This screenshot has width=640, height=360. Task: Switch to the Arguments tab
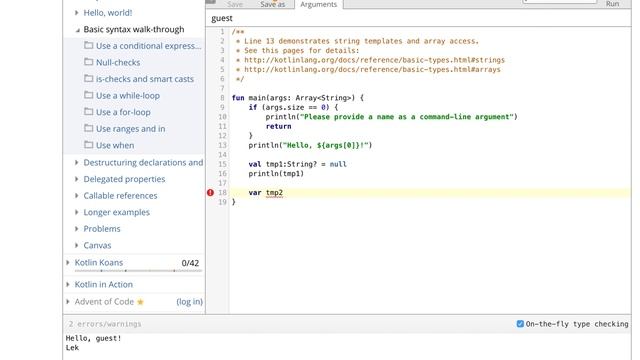coord(318,4)
